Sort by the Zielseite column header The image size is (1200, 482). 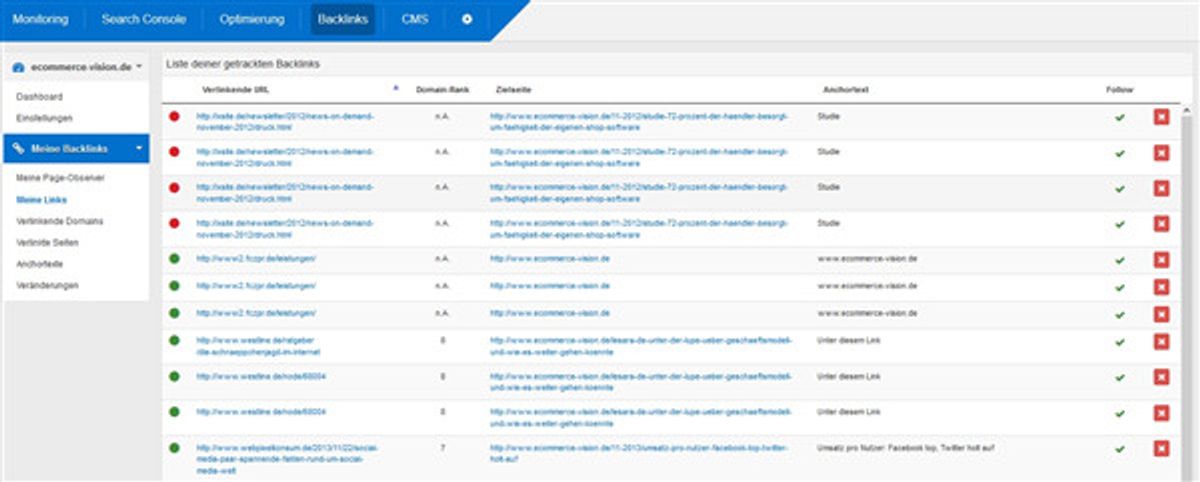(512, 89)
